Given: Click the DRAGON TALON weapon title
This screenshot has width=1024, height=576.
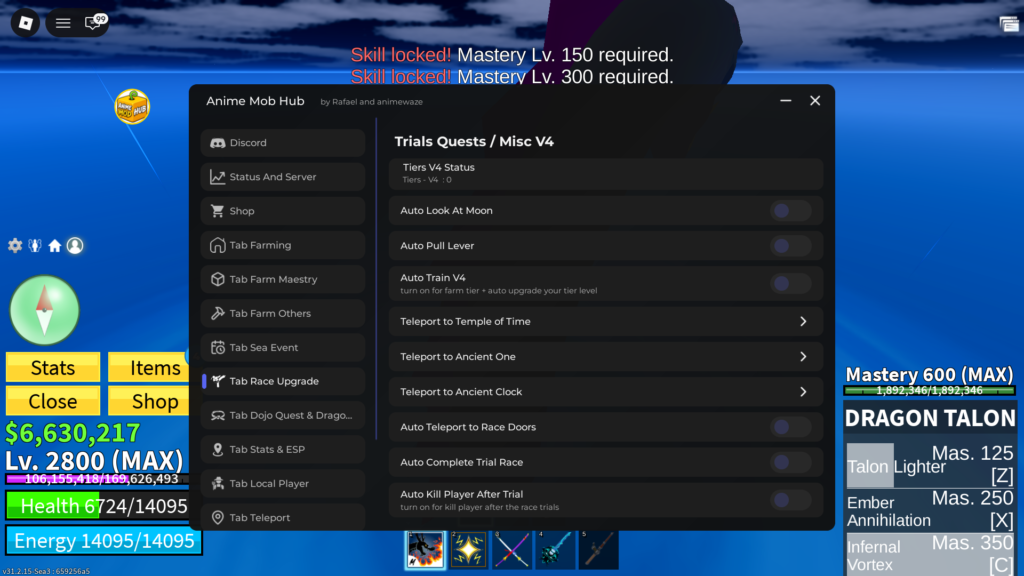Looking at the screenshot, I should point(930,418).
